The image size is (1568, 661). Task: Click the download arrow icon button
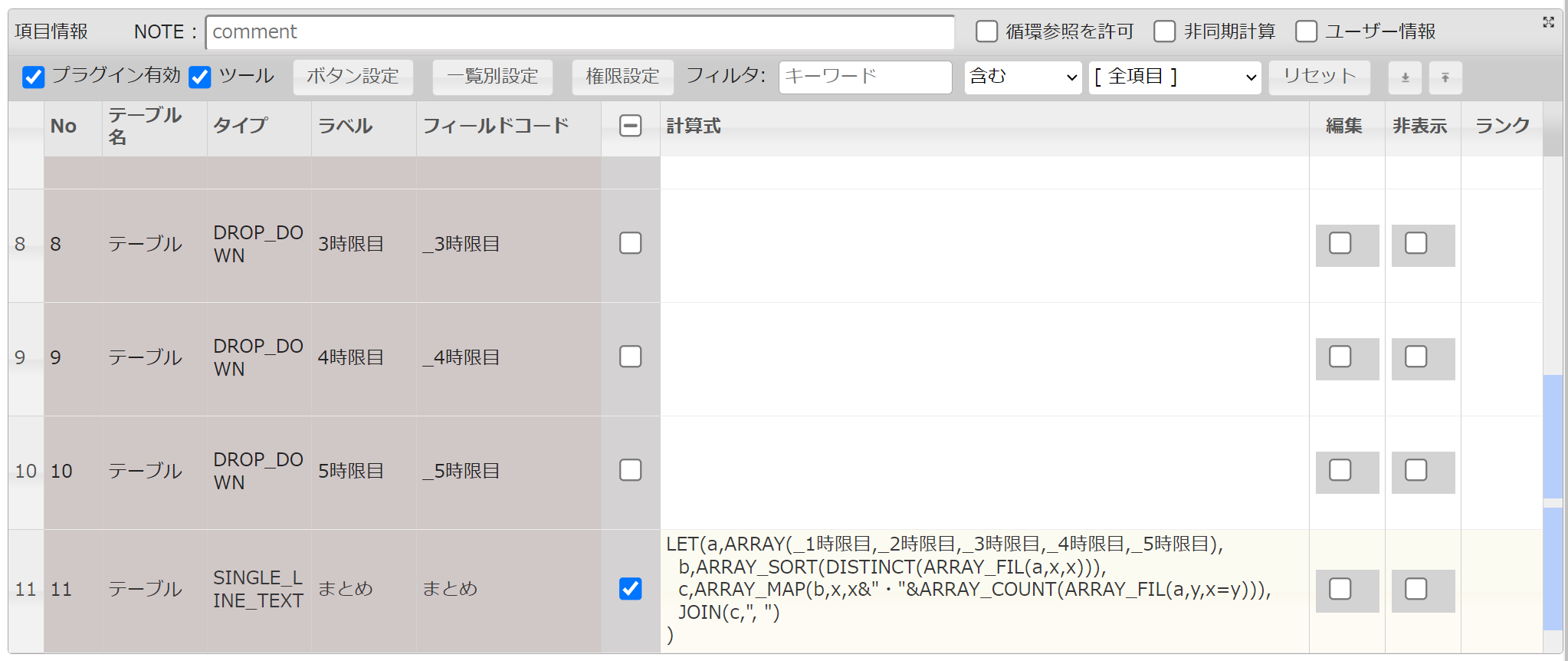tap(1405, 77)
